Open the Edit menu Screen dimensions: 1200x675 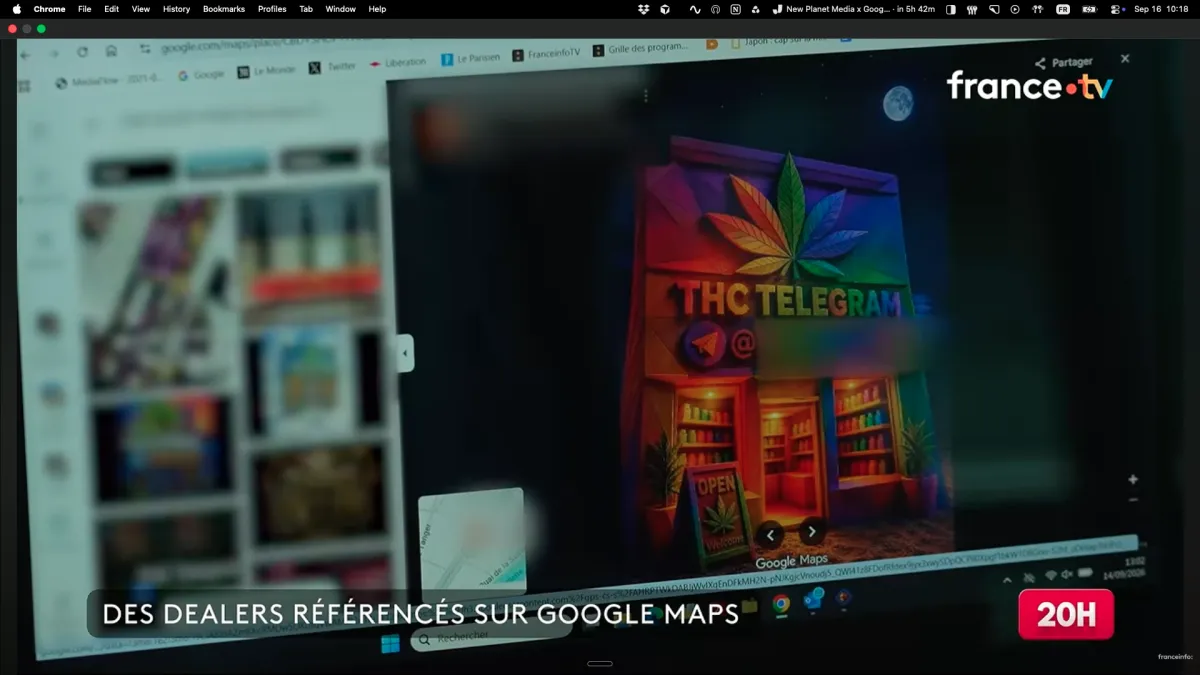pyautogui.click(x=111, y=9)
